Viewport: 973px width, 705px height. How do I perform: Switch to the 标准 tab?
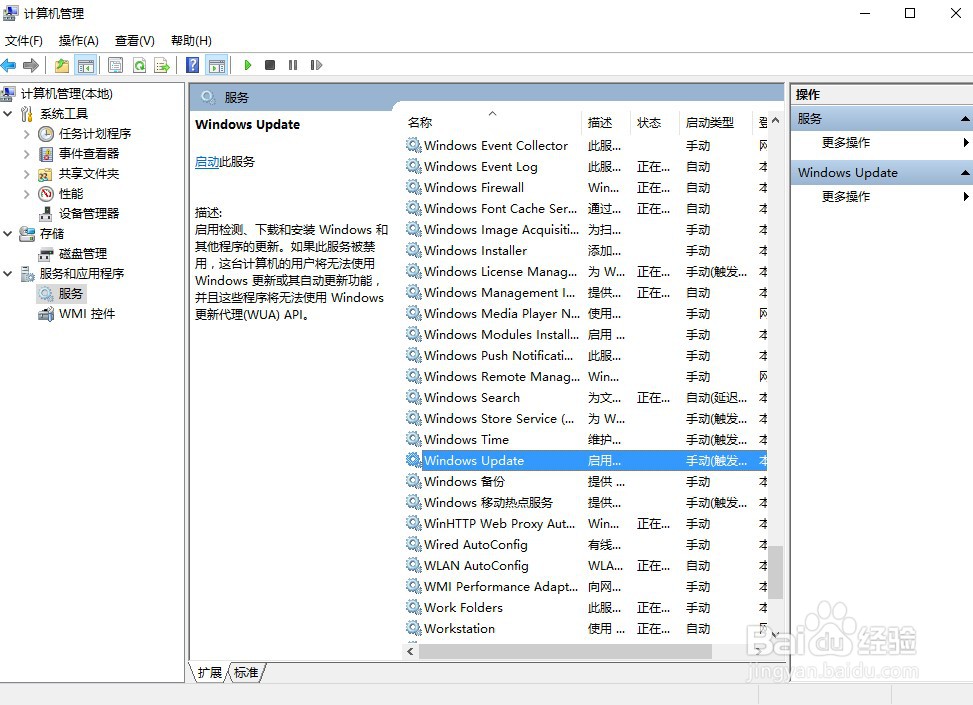pyautogui.click(x=246, y=672)
